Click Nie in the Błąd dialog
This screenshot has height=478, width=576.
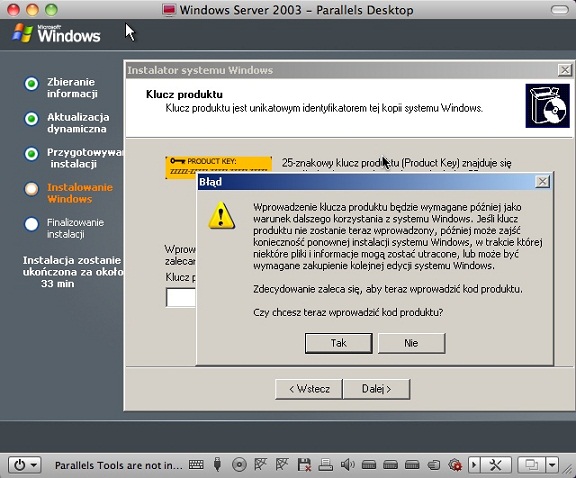point(411,343)
